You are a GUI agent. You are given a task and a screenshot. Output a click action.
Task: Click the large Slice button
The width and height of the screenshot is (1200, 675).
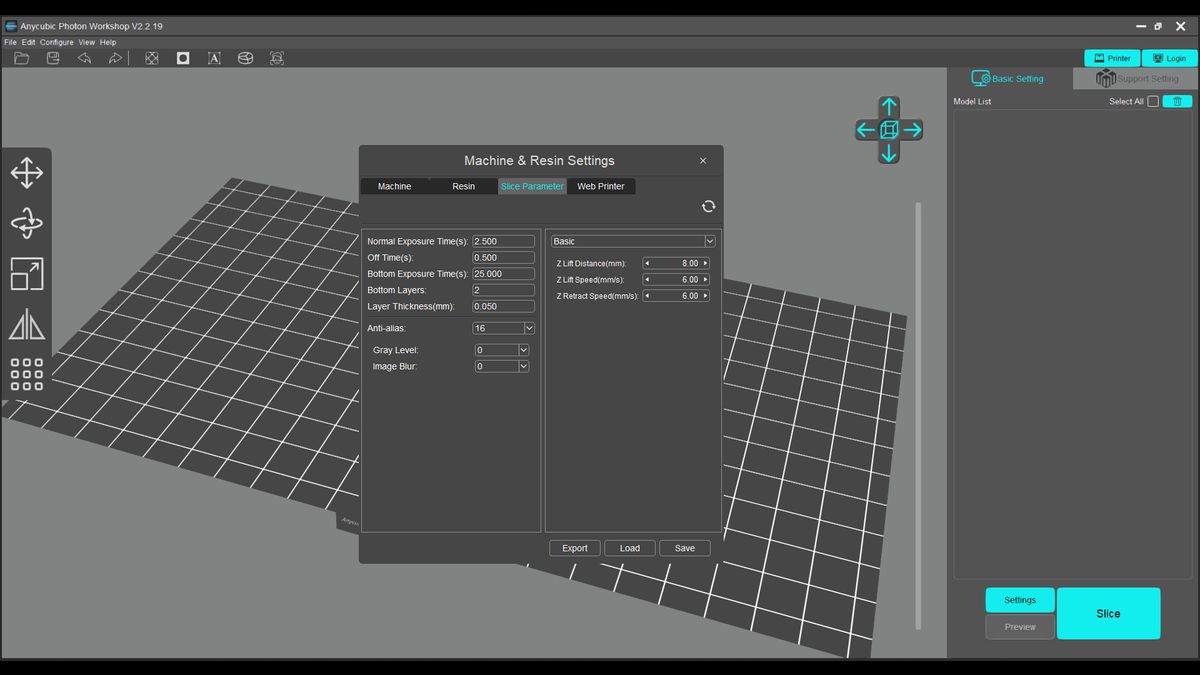pos(1108,613)
